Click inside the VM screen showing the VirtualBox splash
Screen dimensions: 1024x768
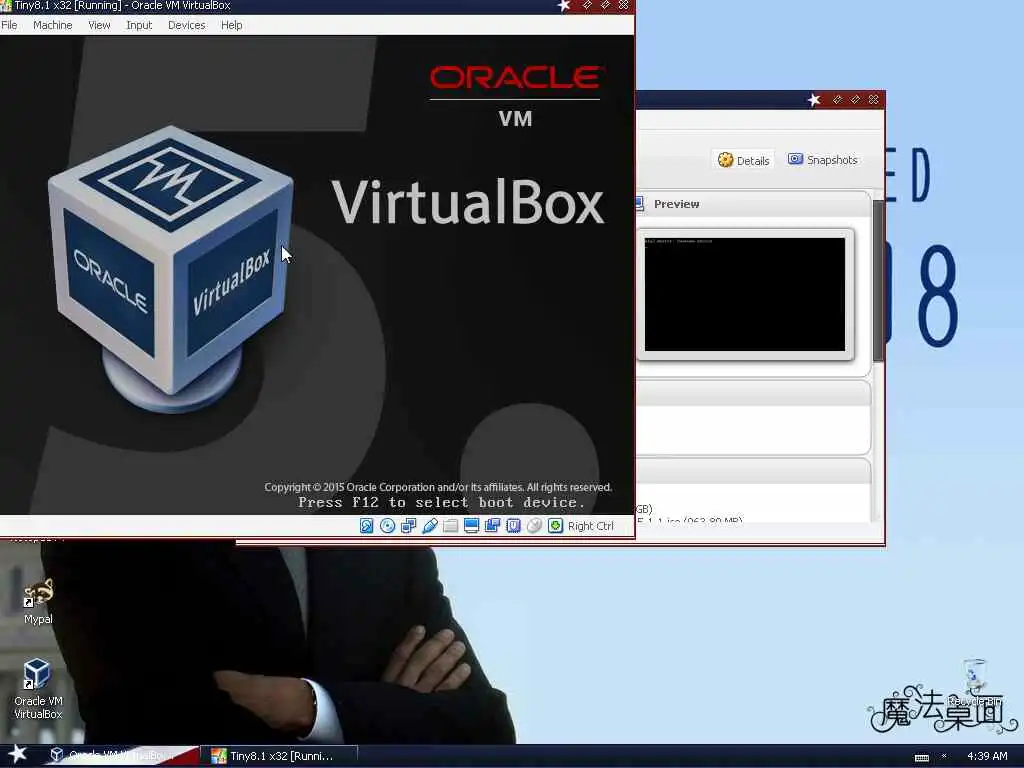point(317,274)
